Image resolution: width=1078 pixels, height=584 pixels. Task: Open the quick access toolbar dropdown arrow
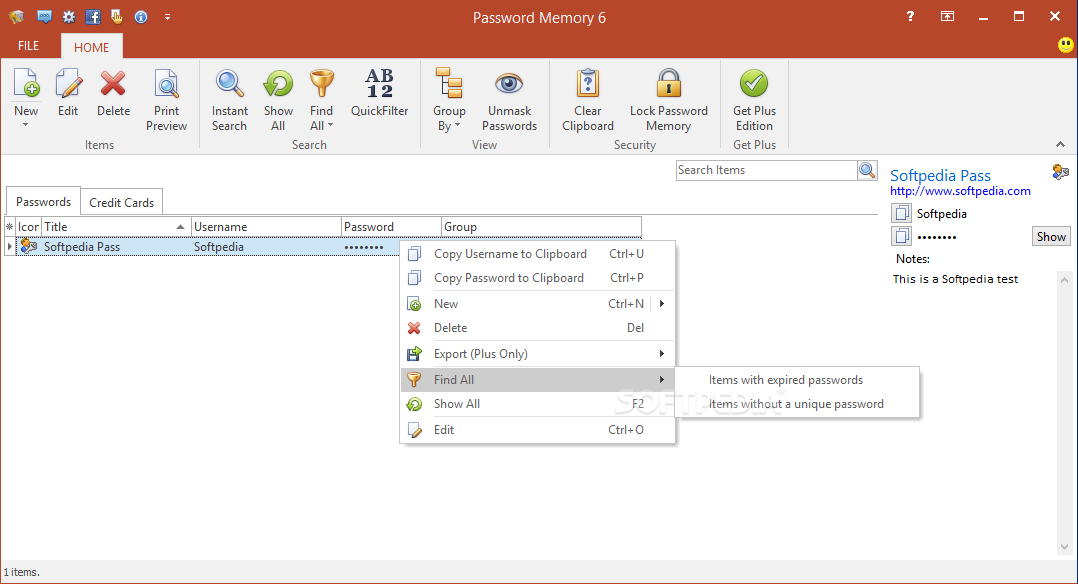click(167, 17)
